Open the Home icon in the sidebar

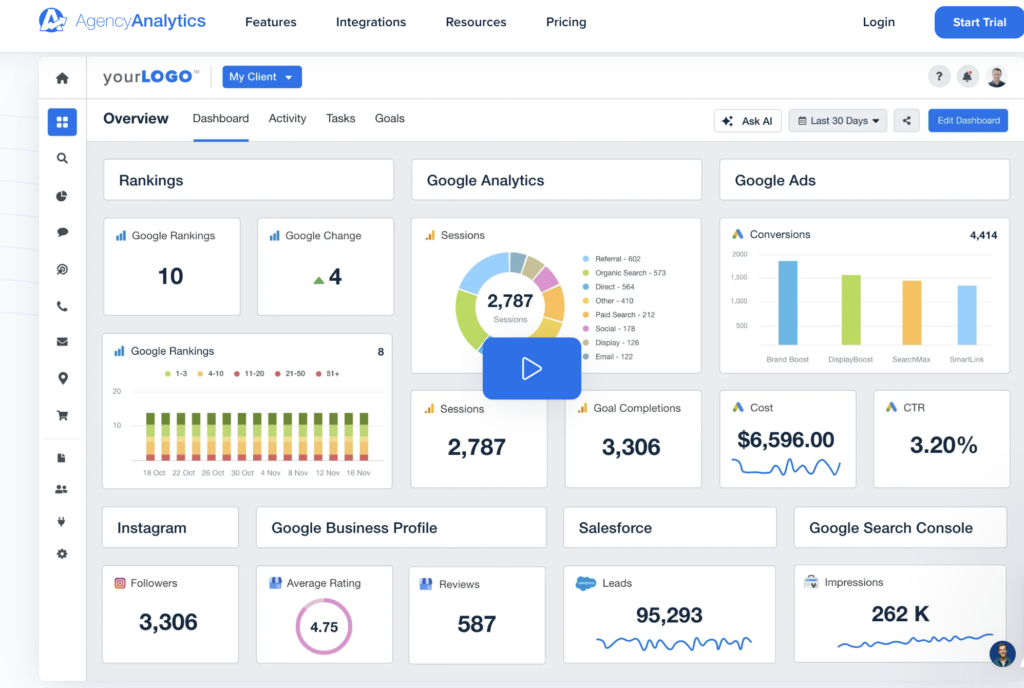click(x=62, y=78)
